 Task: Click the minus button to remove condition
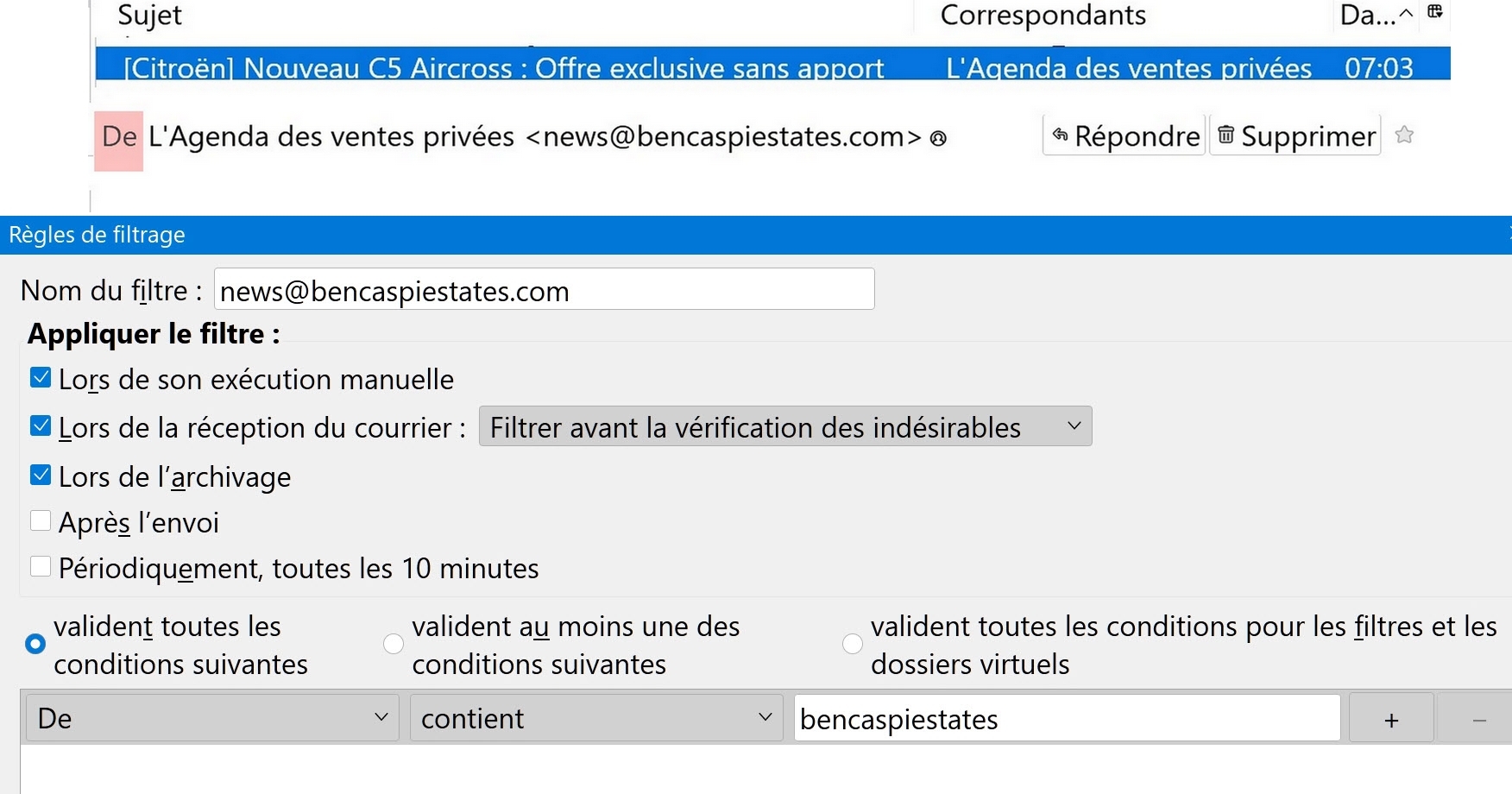click(x=1478, y=720)
